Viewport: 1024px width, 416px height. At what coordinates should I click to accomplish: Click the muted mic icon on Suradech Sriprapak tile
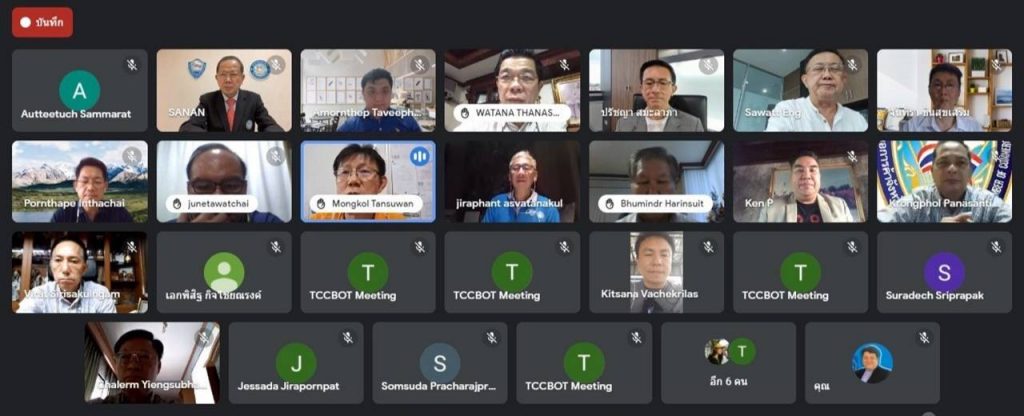click(x=996, y=247)
